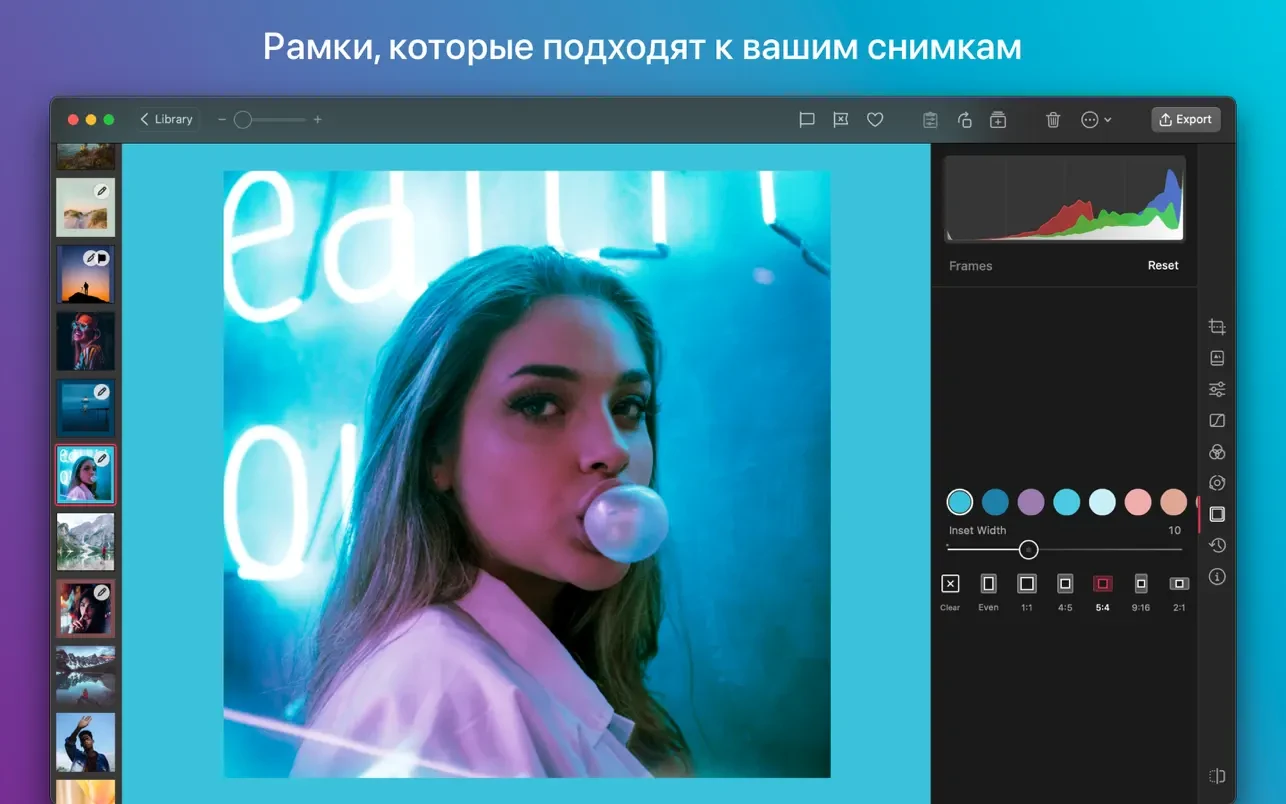Image resolution: width=1286 pixels, height=804 pixels.
Task: Open the sunset silhouette thumbnail
Action: coord(86,274)
